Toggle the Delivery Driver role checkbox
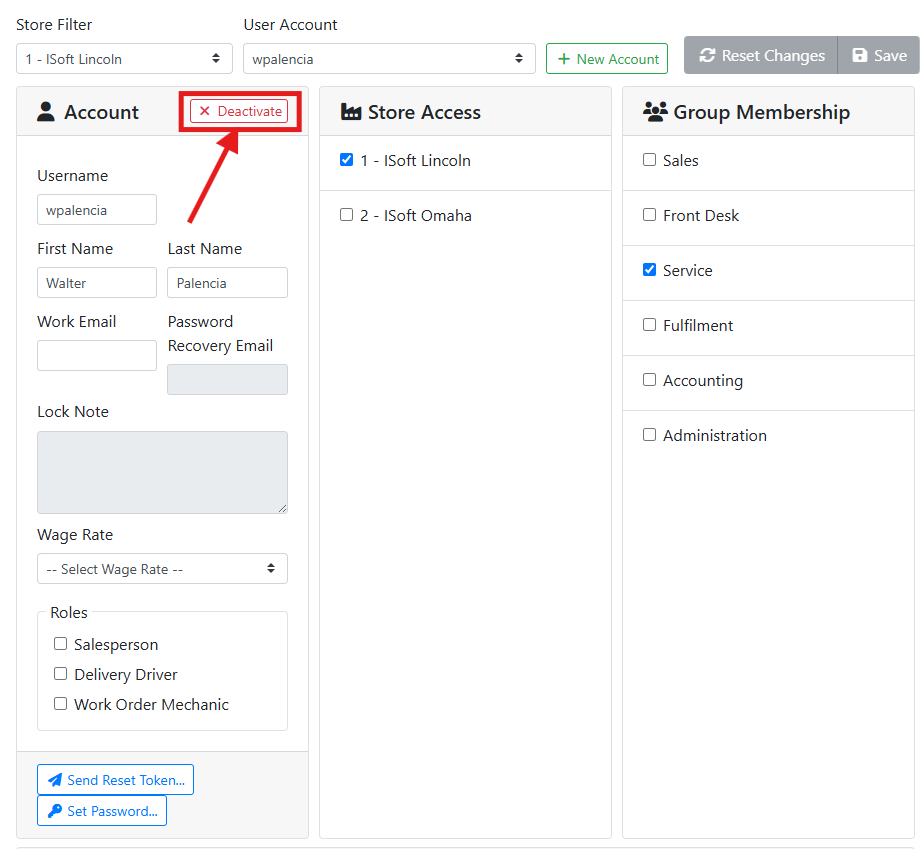 [61, 674]
